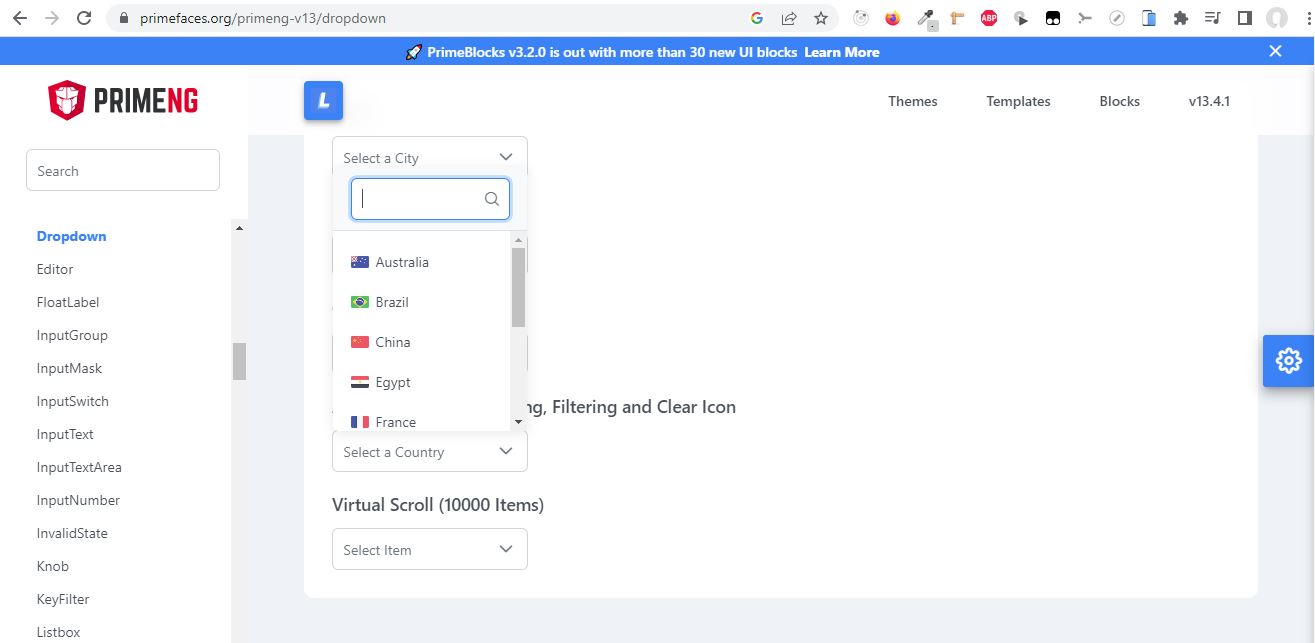Click the rocket icon in the PrimeBlocks banner
Screen dimensions: 1315x643
[414, 51]
